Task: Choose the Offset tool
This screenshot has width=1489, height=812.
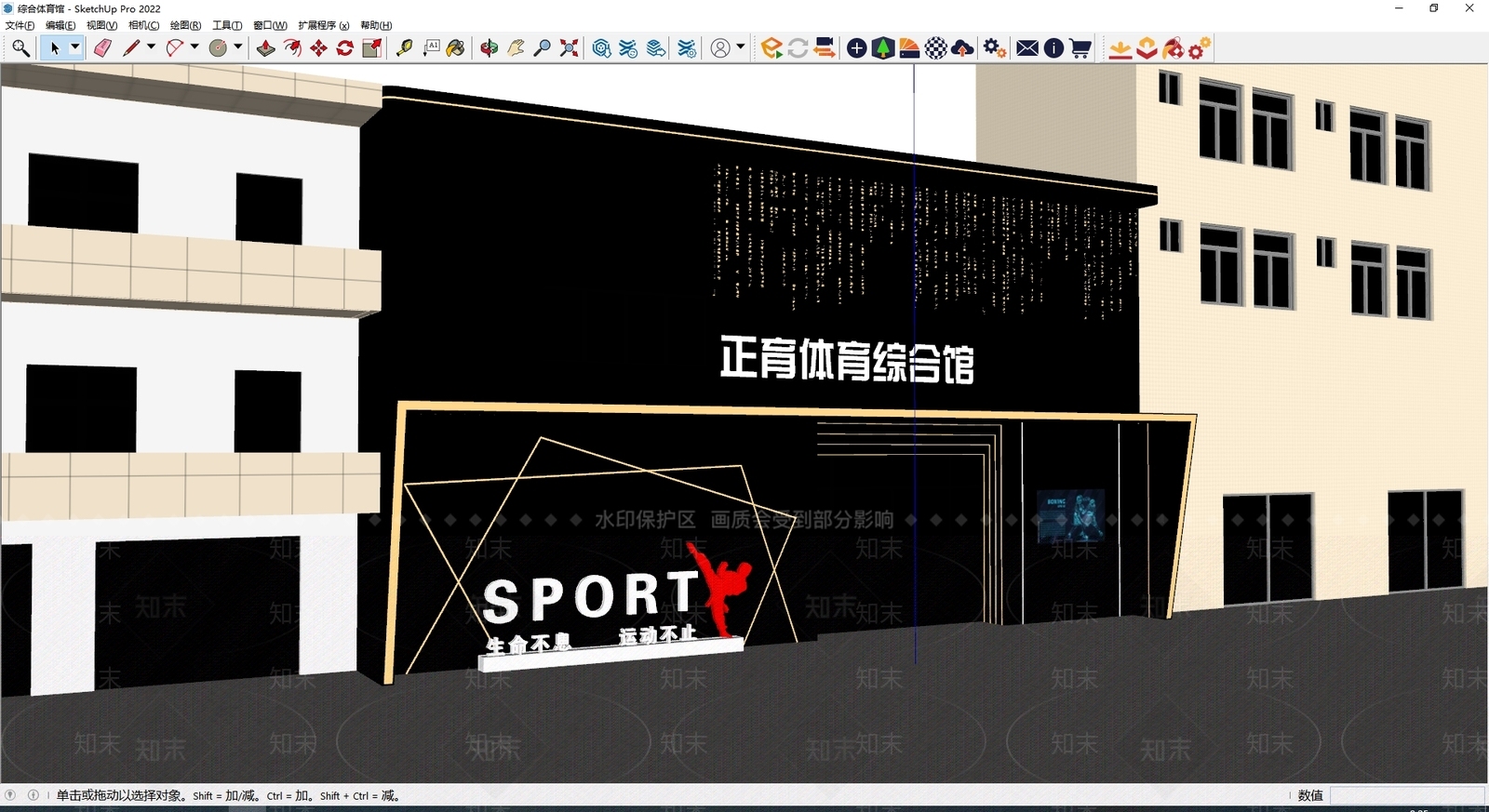Action: 292,47
